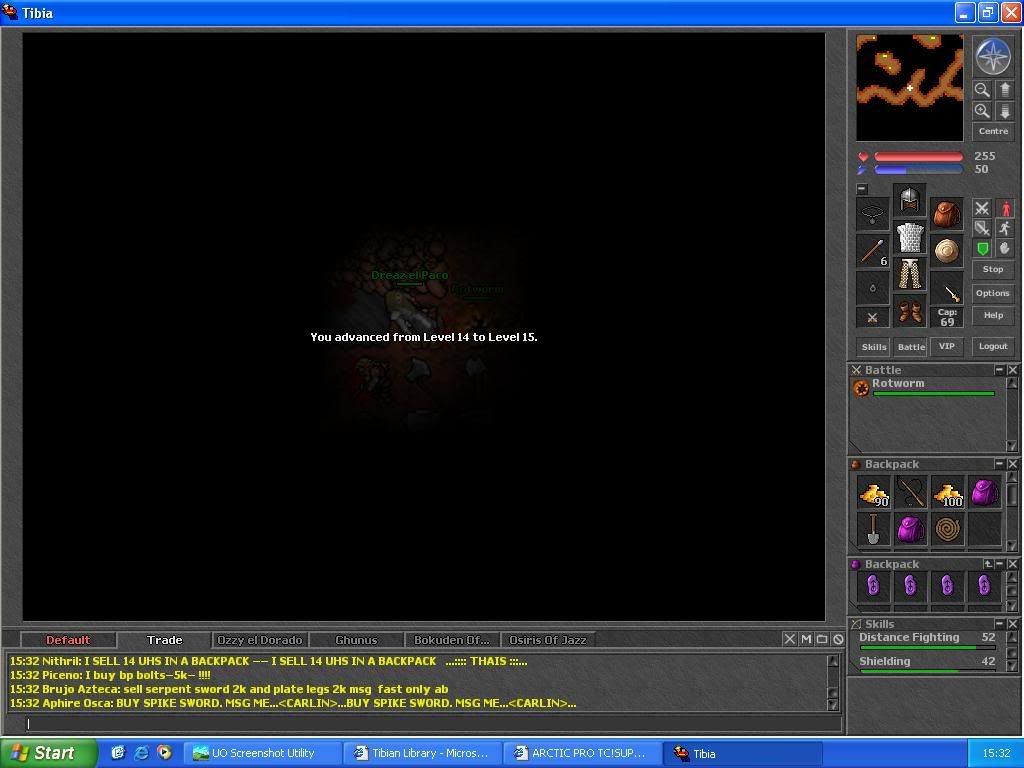Open the VIP list button

946,346
